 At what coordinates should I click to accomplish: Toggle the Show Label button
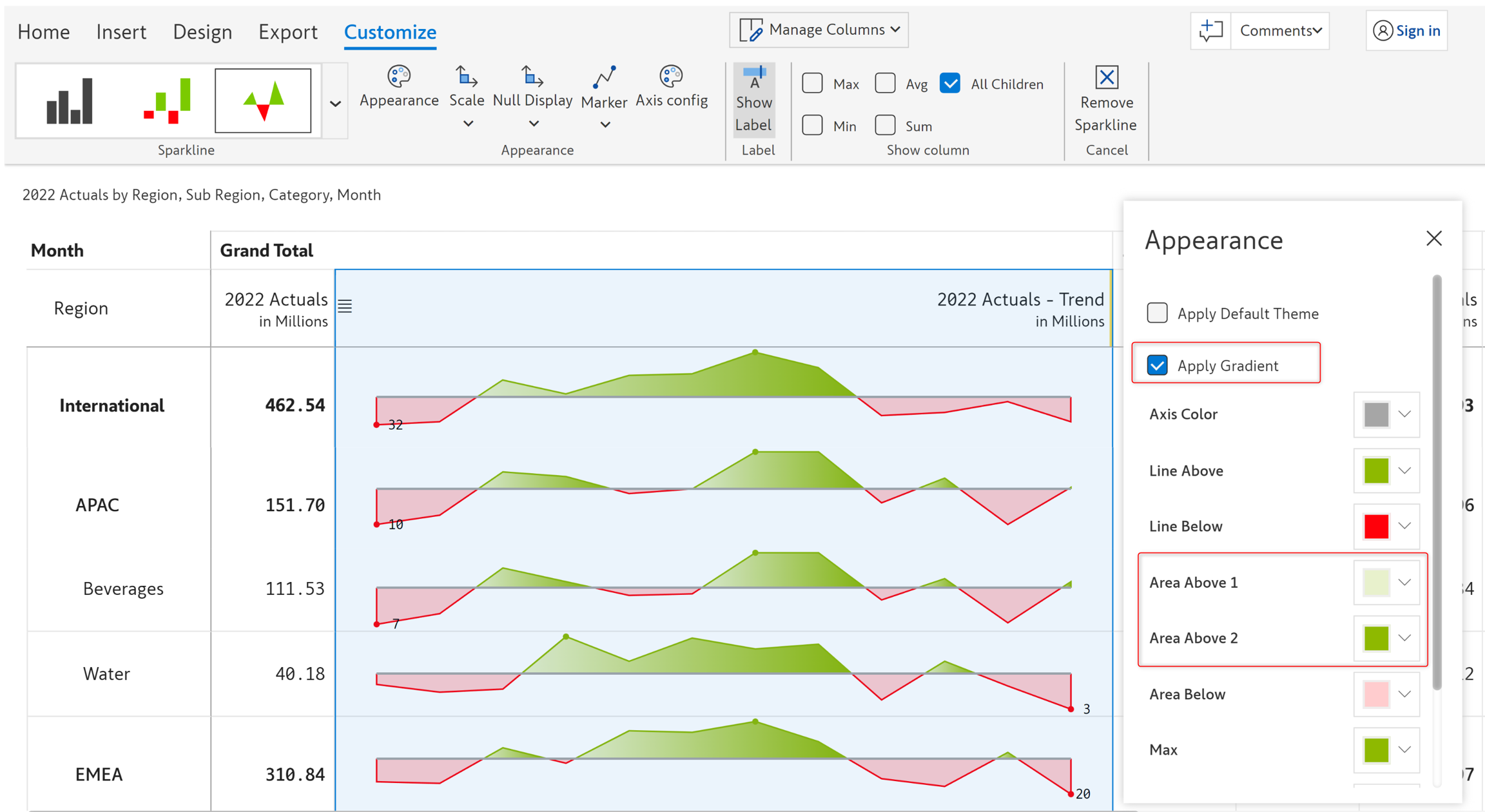(753, 100)
